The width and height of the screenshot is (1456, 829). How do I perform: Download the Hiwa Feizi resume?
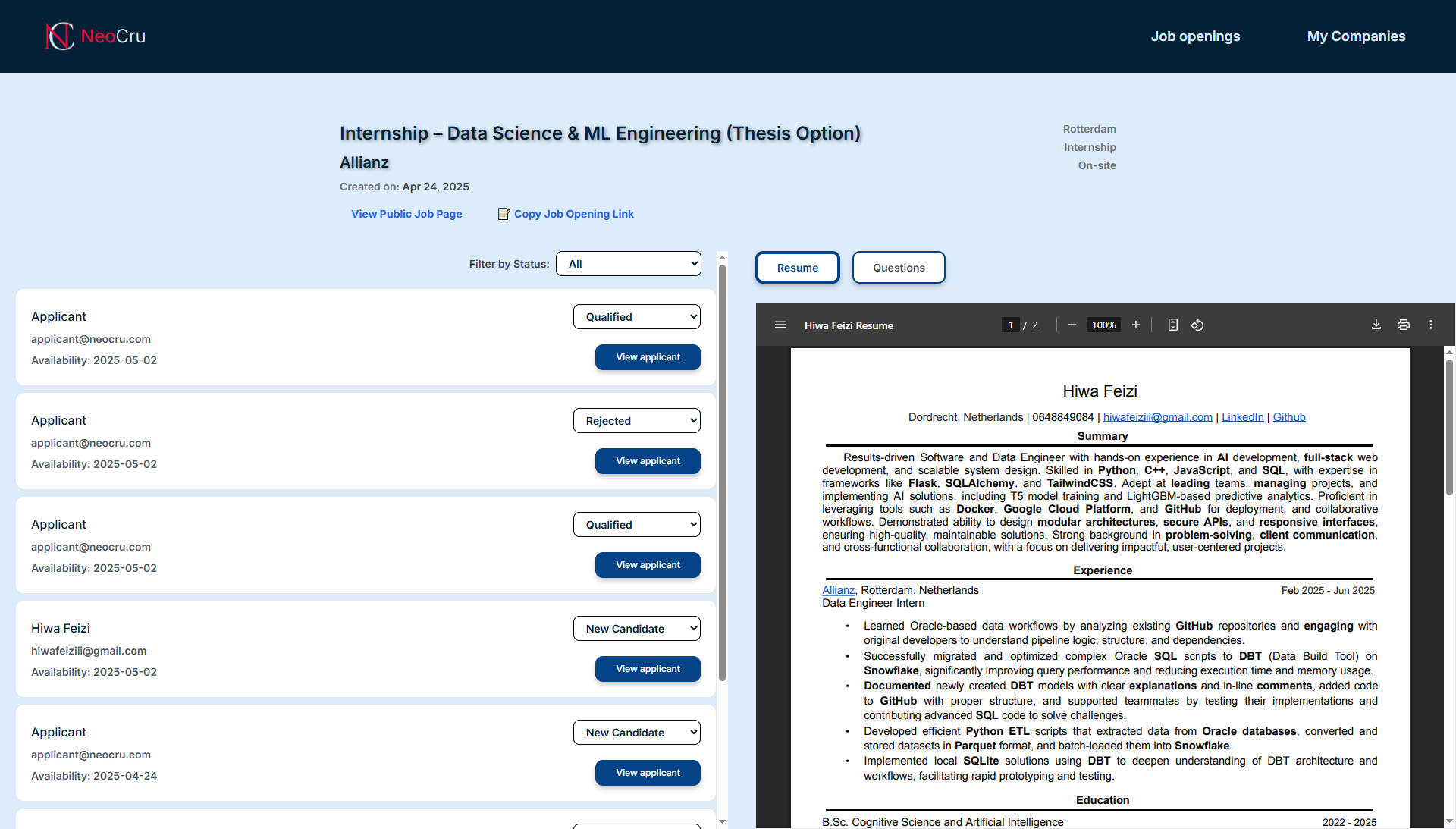click(1376, 325)
